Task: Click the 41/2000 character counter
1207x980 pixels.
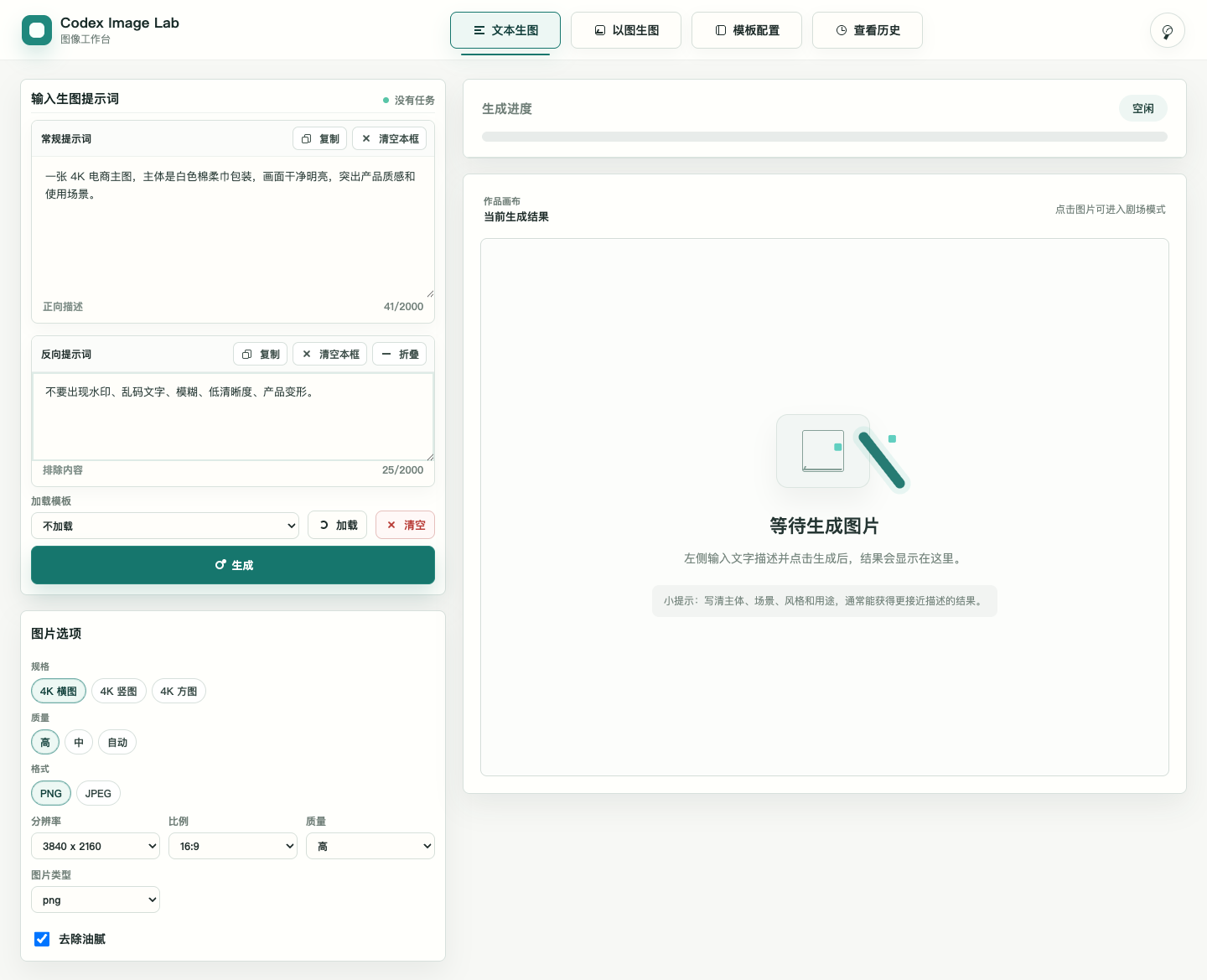Action: 403,307
